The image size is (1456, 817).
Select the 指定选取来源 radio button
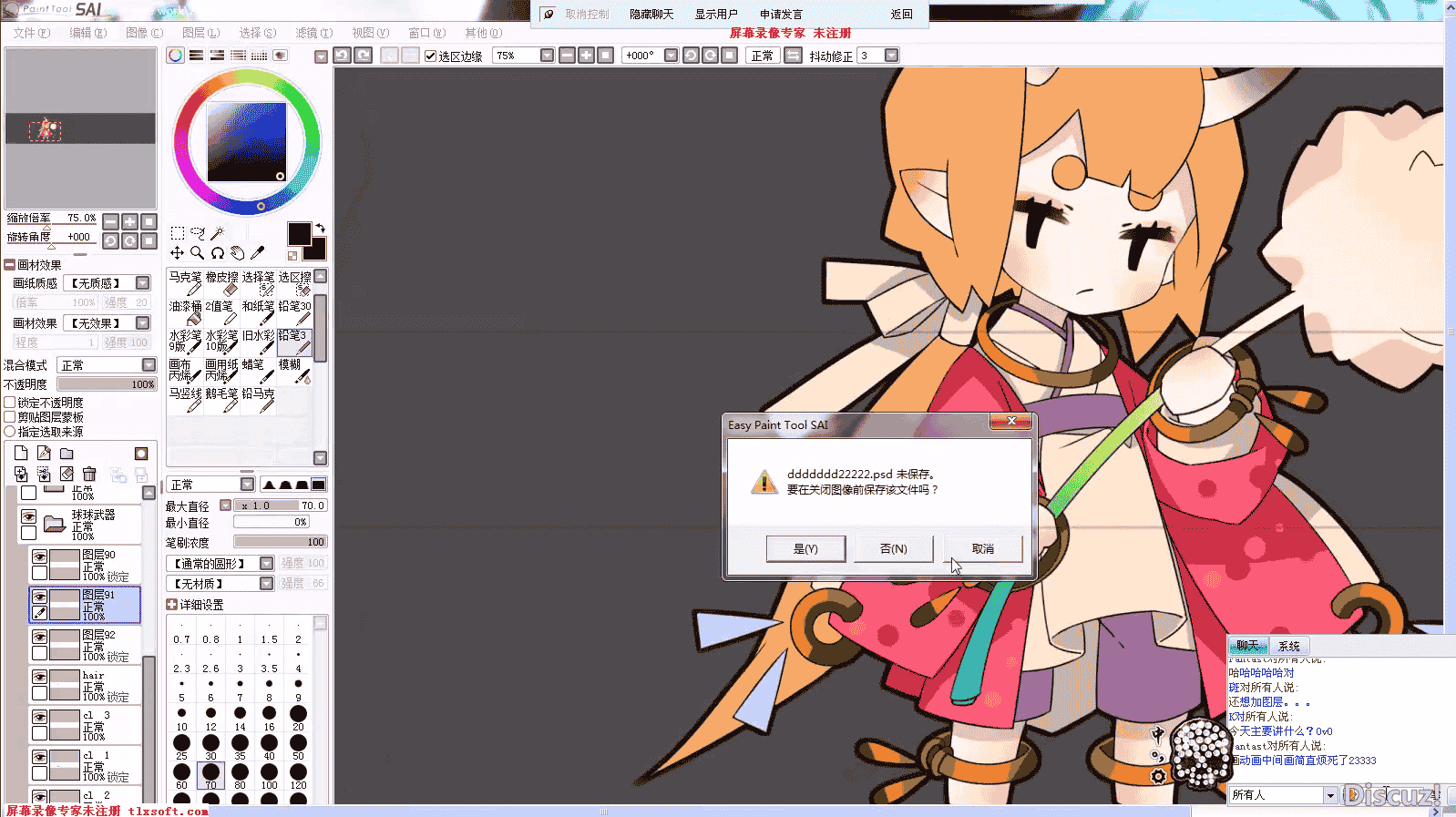click(10, 432)
